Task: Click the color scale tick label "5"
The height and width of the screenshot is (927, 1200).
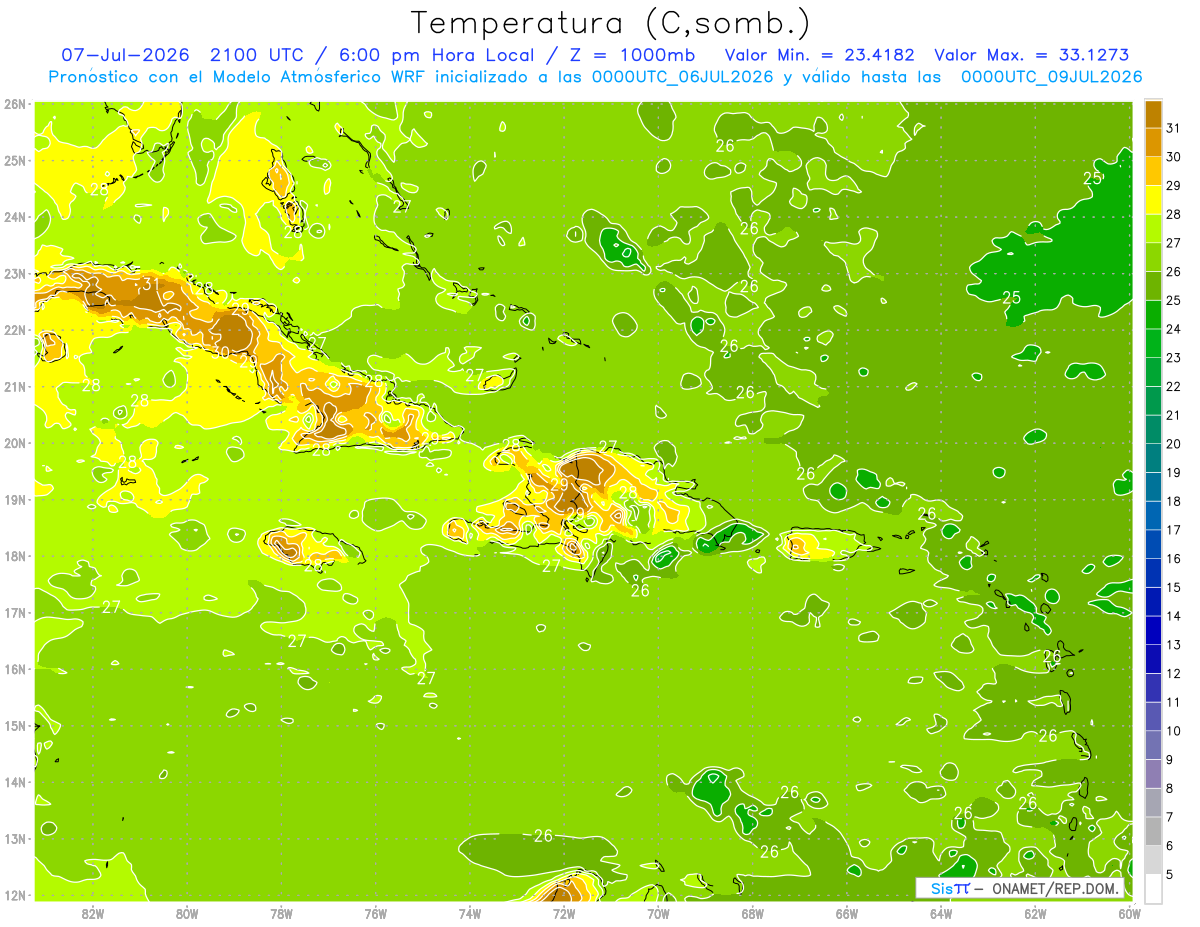Action: pos(1170,875)
